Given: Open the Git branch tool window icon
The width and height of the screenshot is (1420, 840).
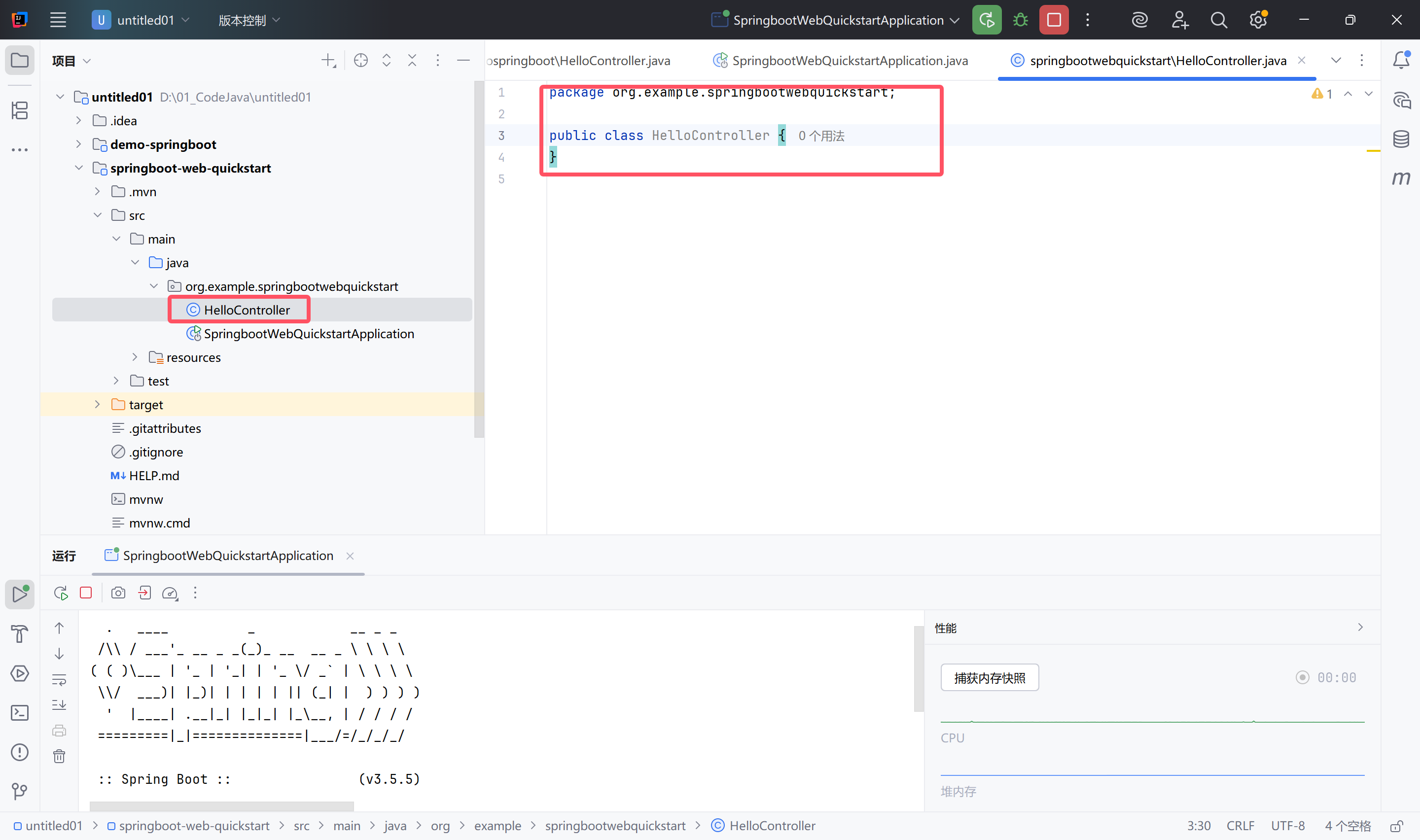Looking at the screenshot, I should [20, 791].
